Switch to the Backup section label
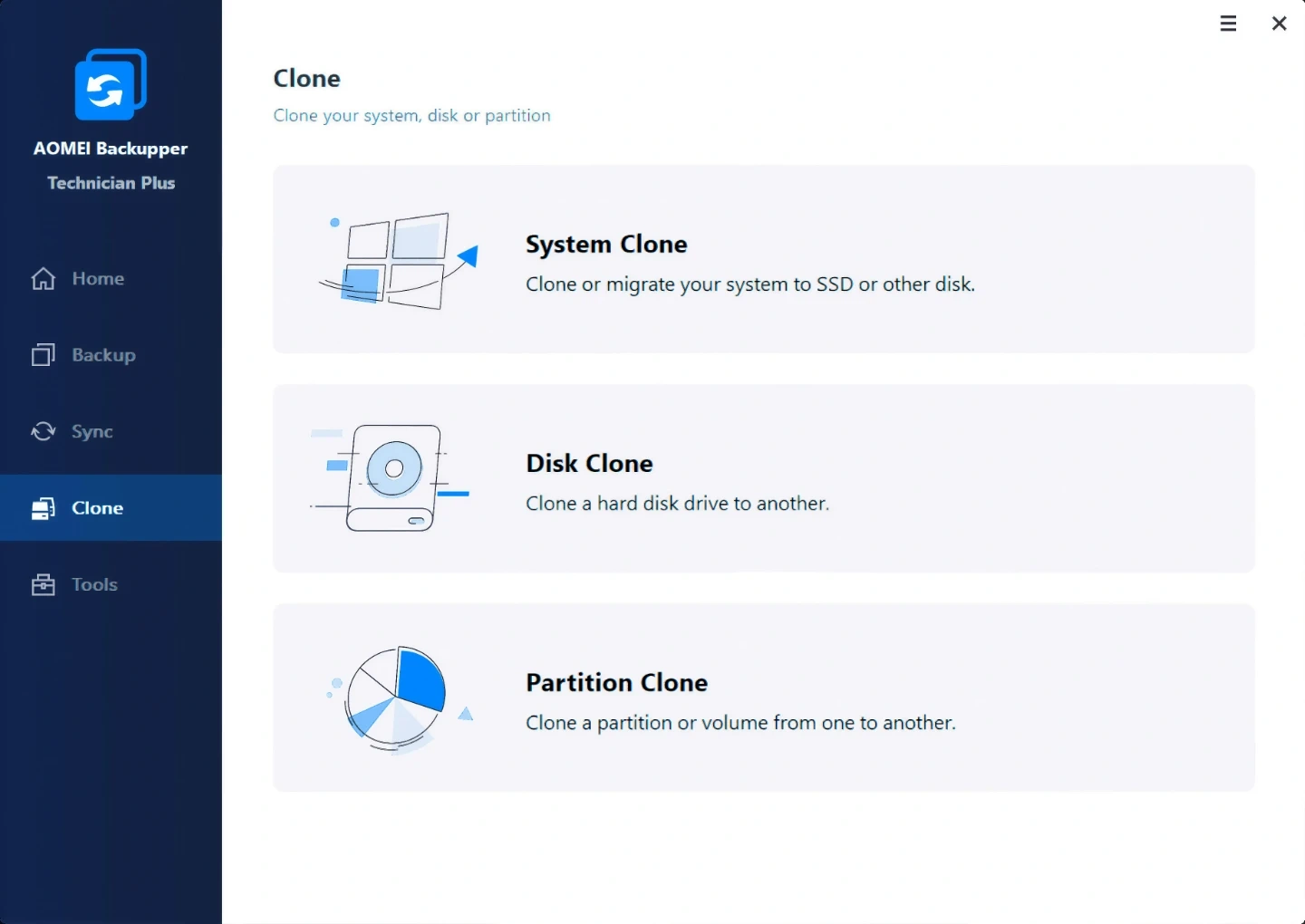The image size is (1305, 924). pyautogui.click(x=103, y=355)
